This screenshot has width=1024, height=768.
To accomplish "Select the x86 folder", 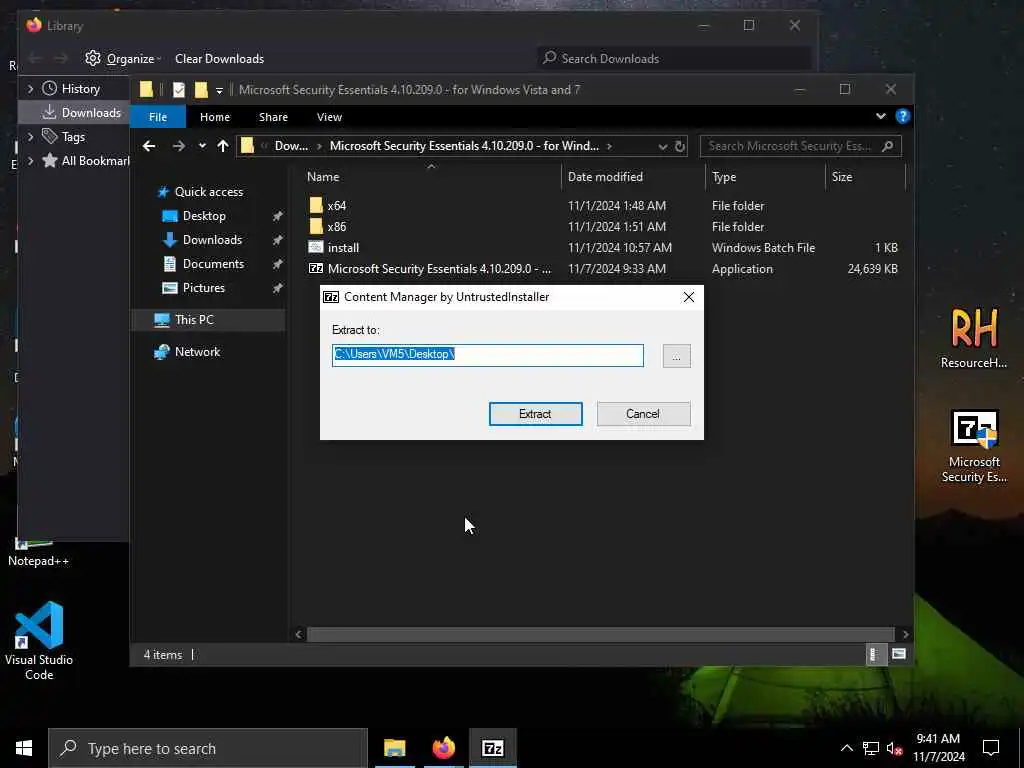I will [336, 227].
